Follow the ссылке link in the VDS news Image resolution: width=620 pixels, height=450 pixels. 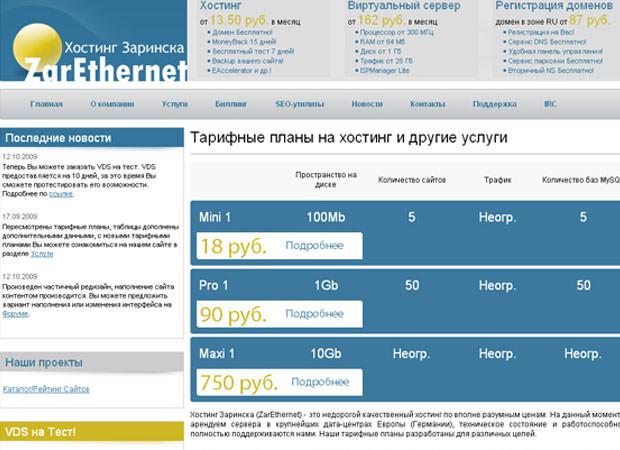tap(61, 194)
